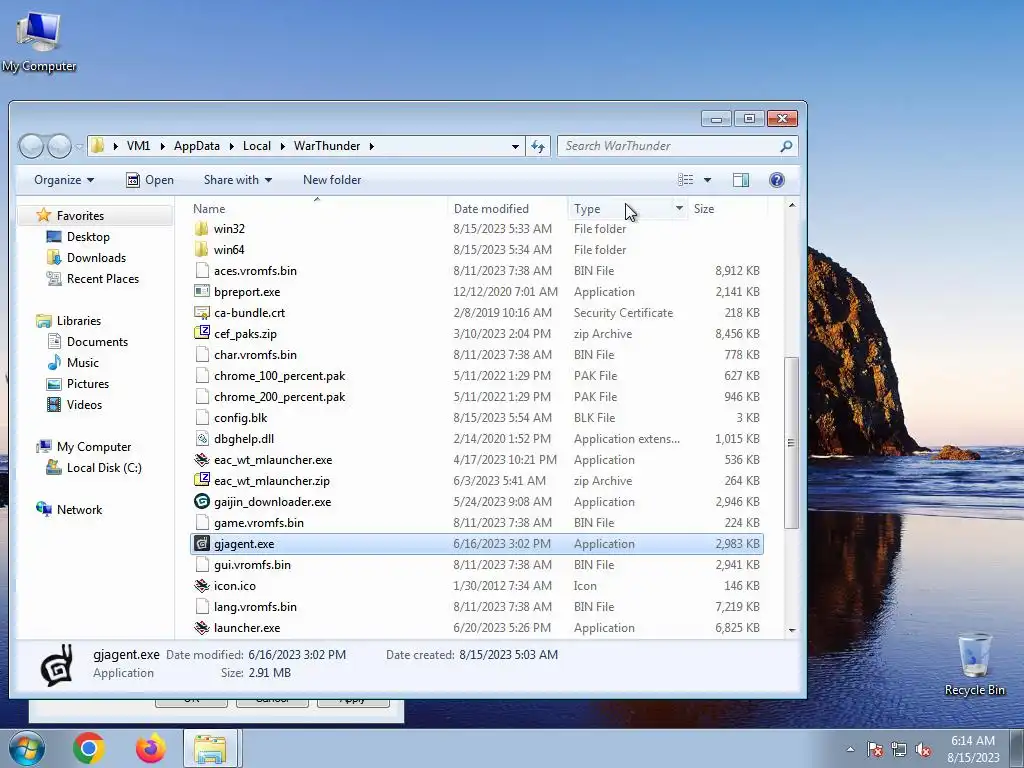Click the search magnifier icon
Screen dimensions: 1024x768
coord(786,146)
